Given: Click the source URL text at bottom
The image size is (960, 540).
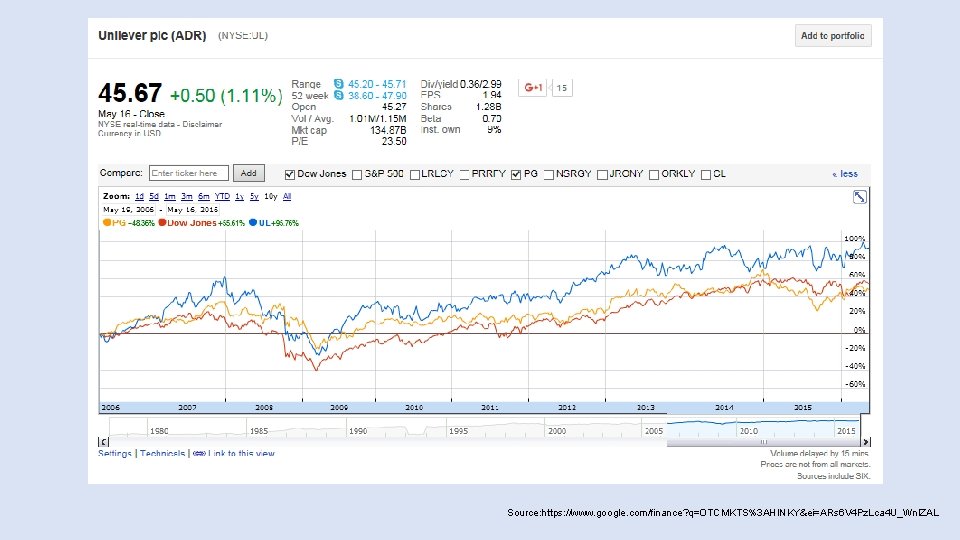Looking at the screenshot, I should pos(723,512).
